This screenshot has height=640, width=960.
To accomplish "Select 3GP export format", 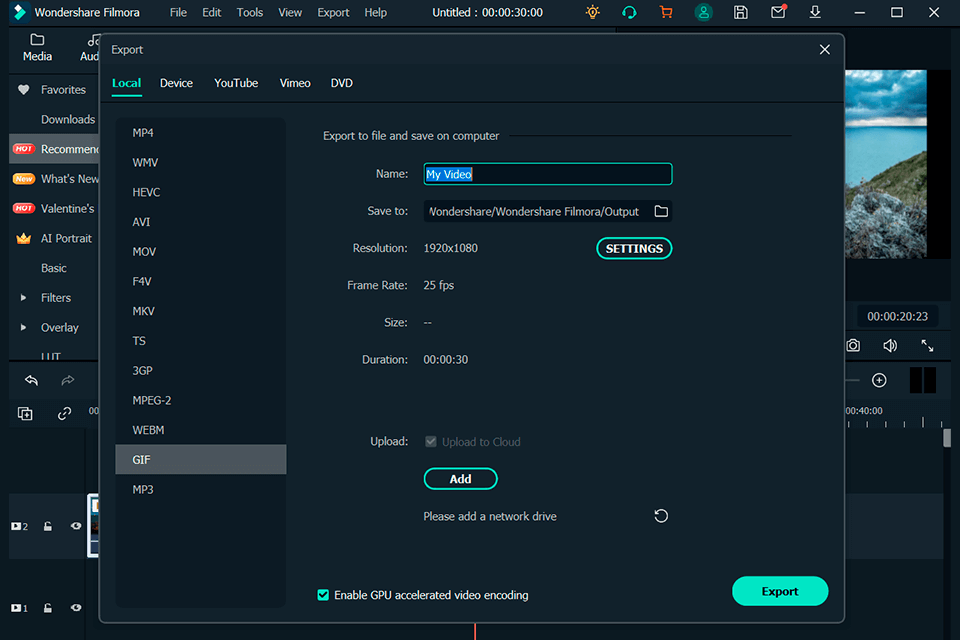I will [x=201, y=371].
